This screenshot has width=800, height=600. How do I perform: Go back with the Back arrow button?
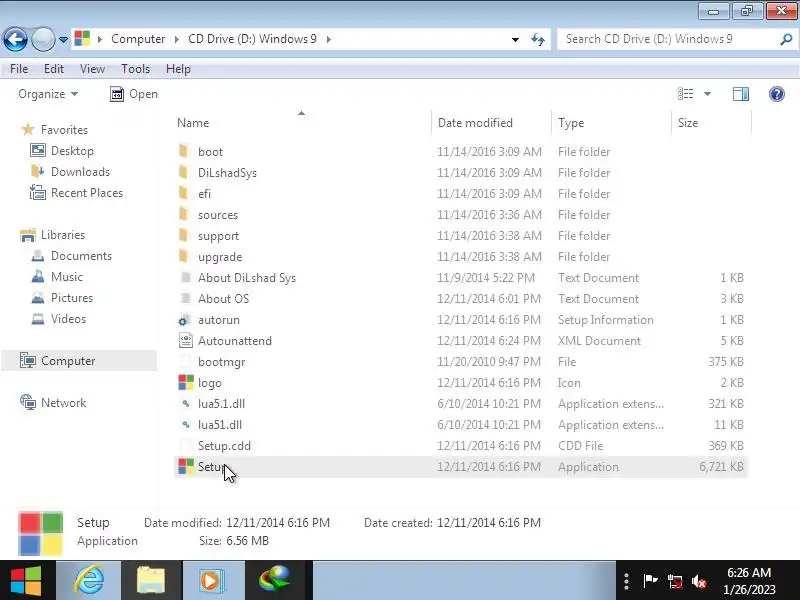coord(15,39)
